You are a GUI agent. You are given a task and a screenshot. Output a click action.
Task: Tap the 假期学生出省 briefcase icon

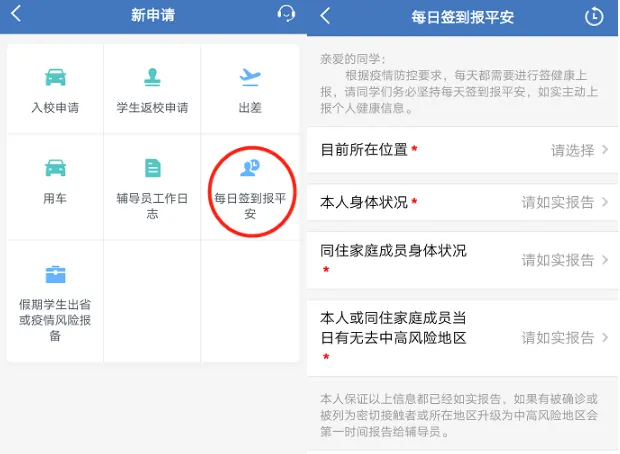(55, 274)
